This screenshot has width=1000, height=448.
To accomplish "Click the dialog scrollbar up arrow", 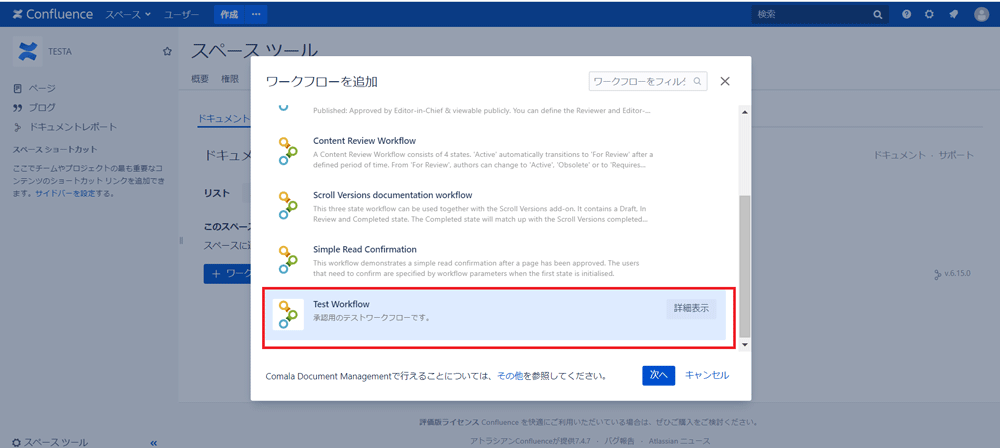I will [x=744, y=112].
